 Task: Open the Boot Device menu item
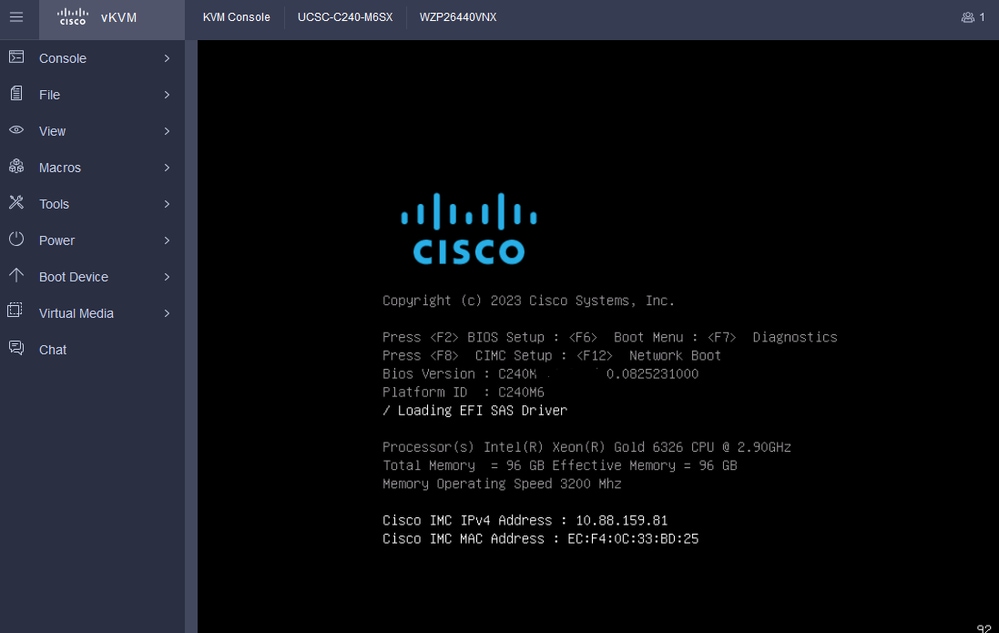(x=92, y=277)
